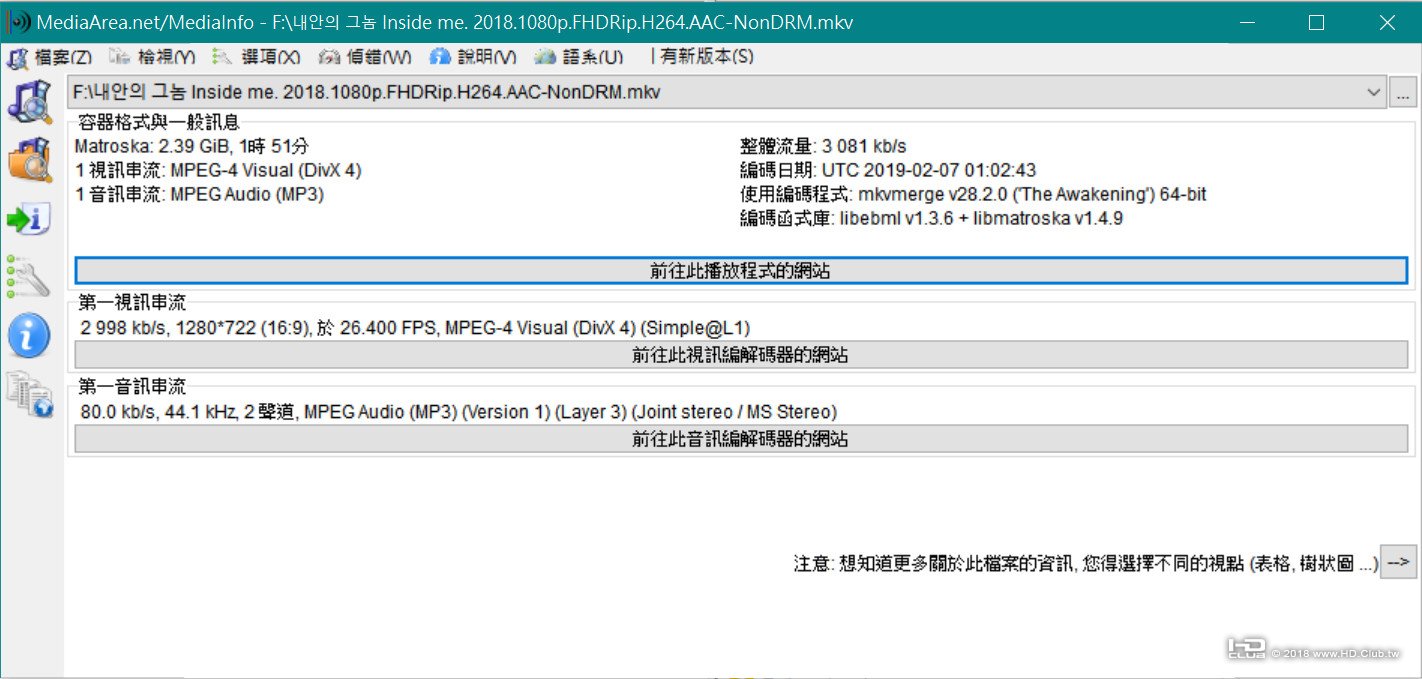Click the 第一音訊串流 group label
The width and height of the screenshot is (1422, 679).
(x=132, y=387)
